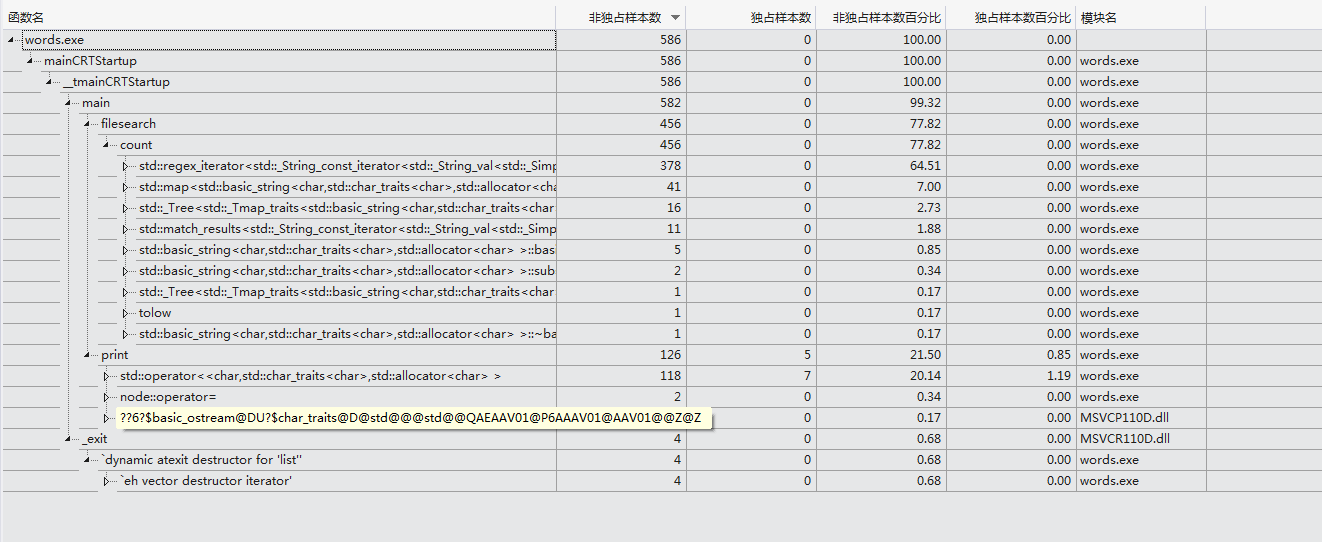Sort by 非独占样本数百分比 column header
Screen dimensions: 1322x542
(x=880, y=18)
